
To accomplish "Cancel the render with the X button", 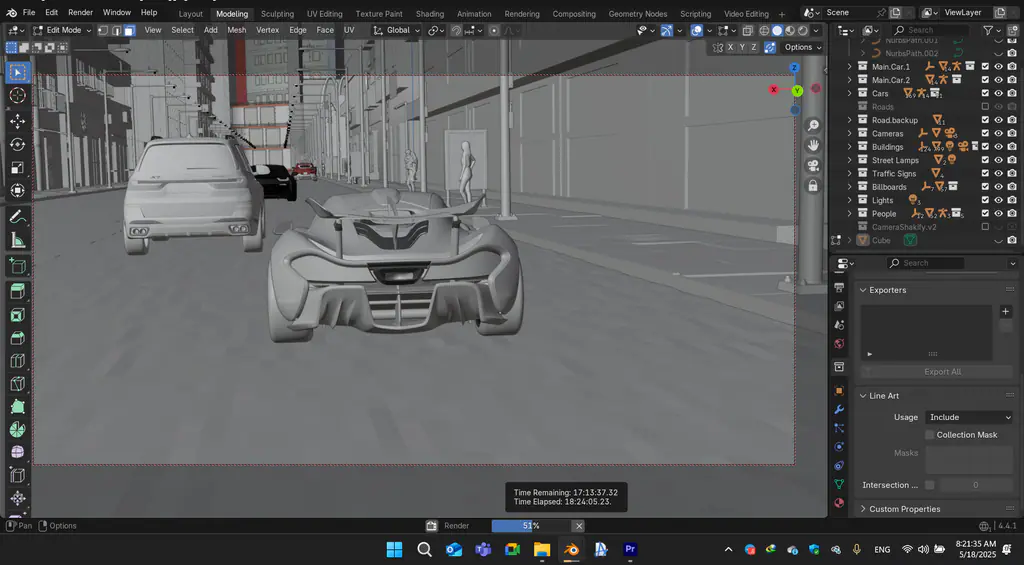I will point(579,526).
